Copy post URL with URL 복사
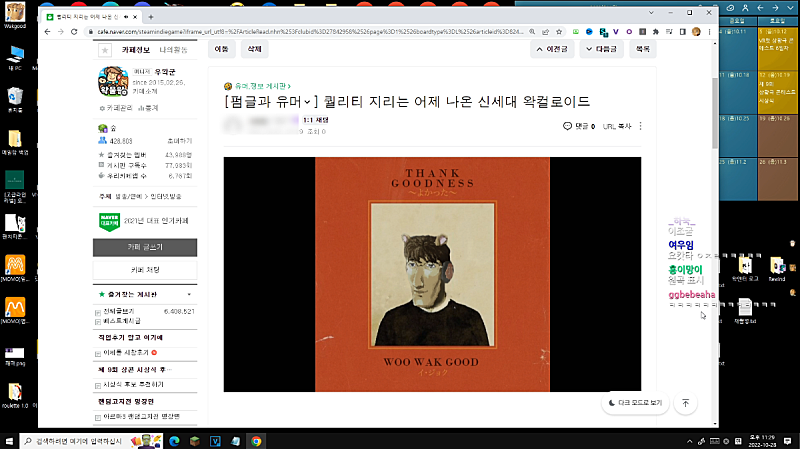The height and width of the screenshot is (449, 800). [x=617, y=126]
